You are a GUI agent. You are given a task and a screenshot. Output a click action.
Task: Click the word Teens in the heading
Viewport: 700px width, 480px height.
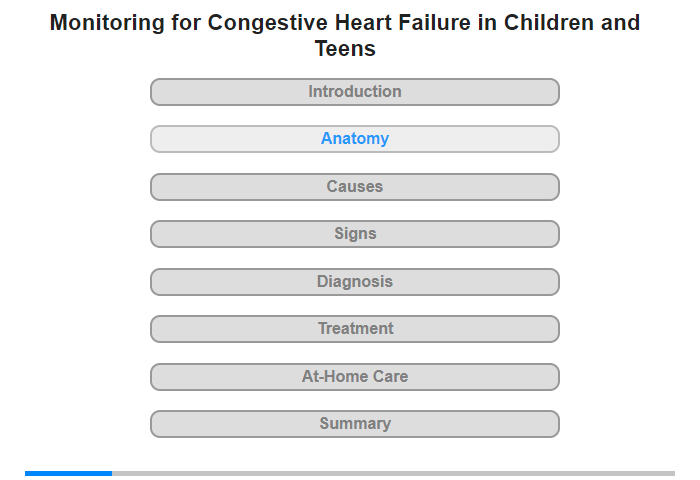pos(345,48)
